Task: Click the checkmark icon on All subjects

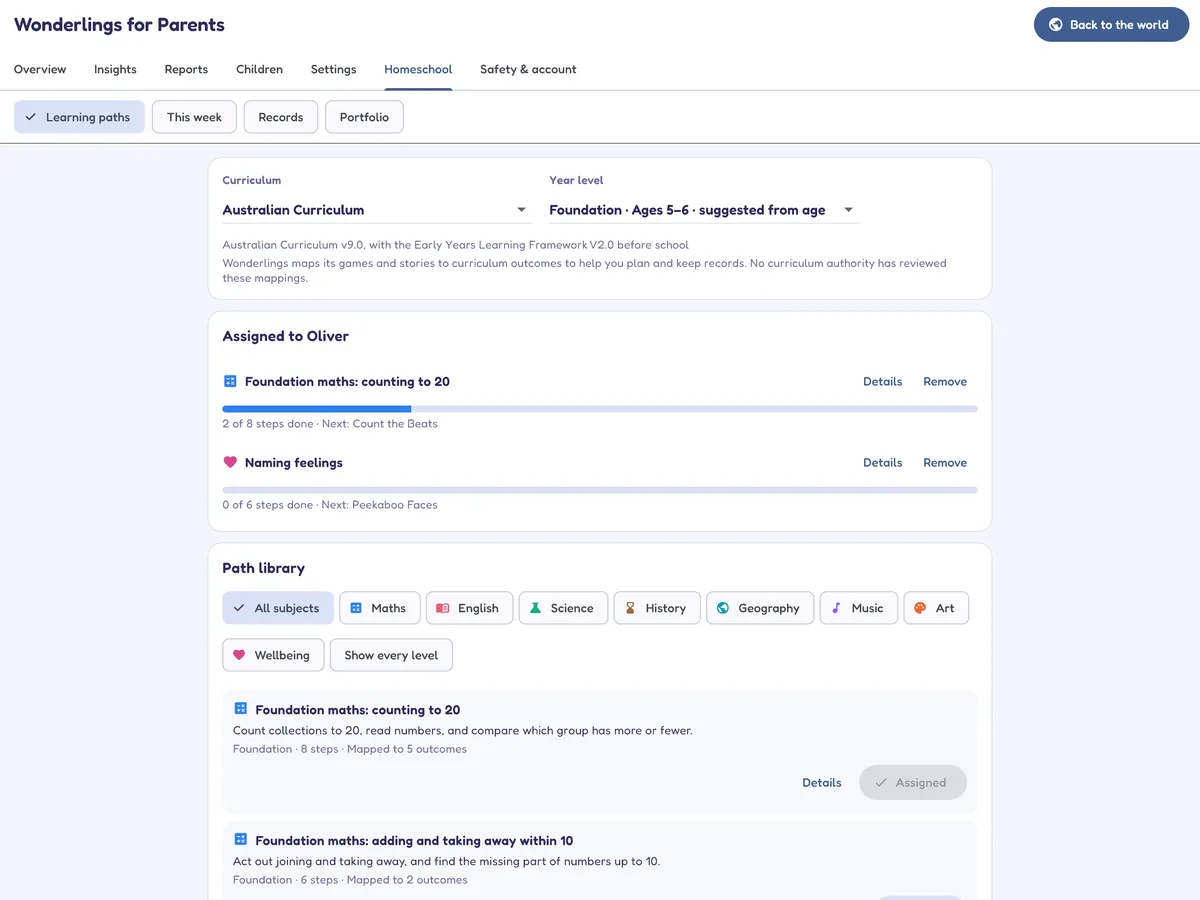Action: (239, 608)
